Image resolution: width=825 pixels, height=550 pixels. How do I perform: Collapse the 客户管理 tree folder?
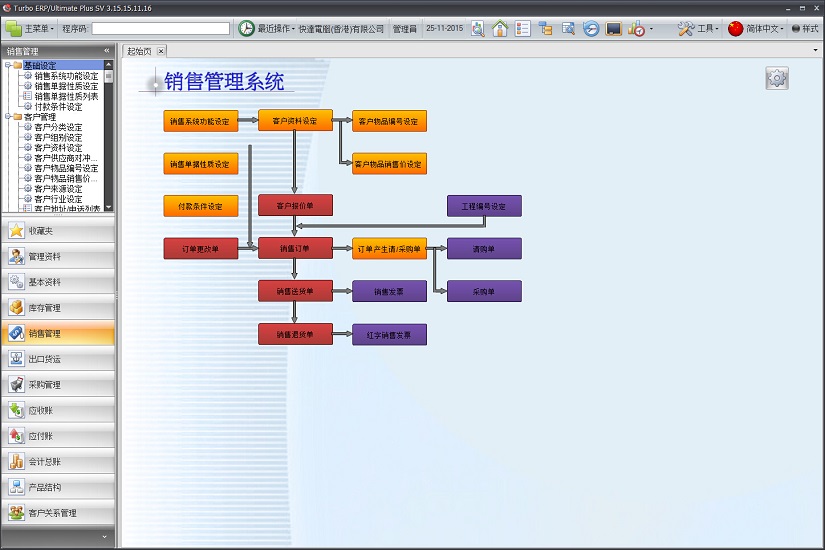click(x=8, y=116)
